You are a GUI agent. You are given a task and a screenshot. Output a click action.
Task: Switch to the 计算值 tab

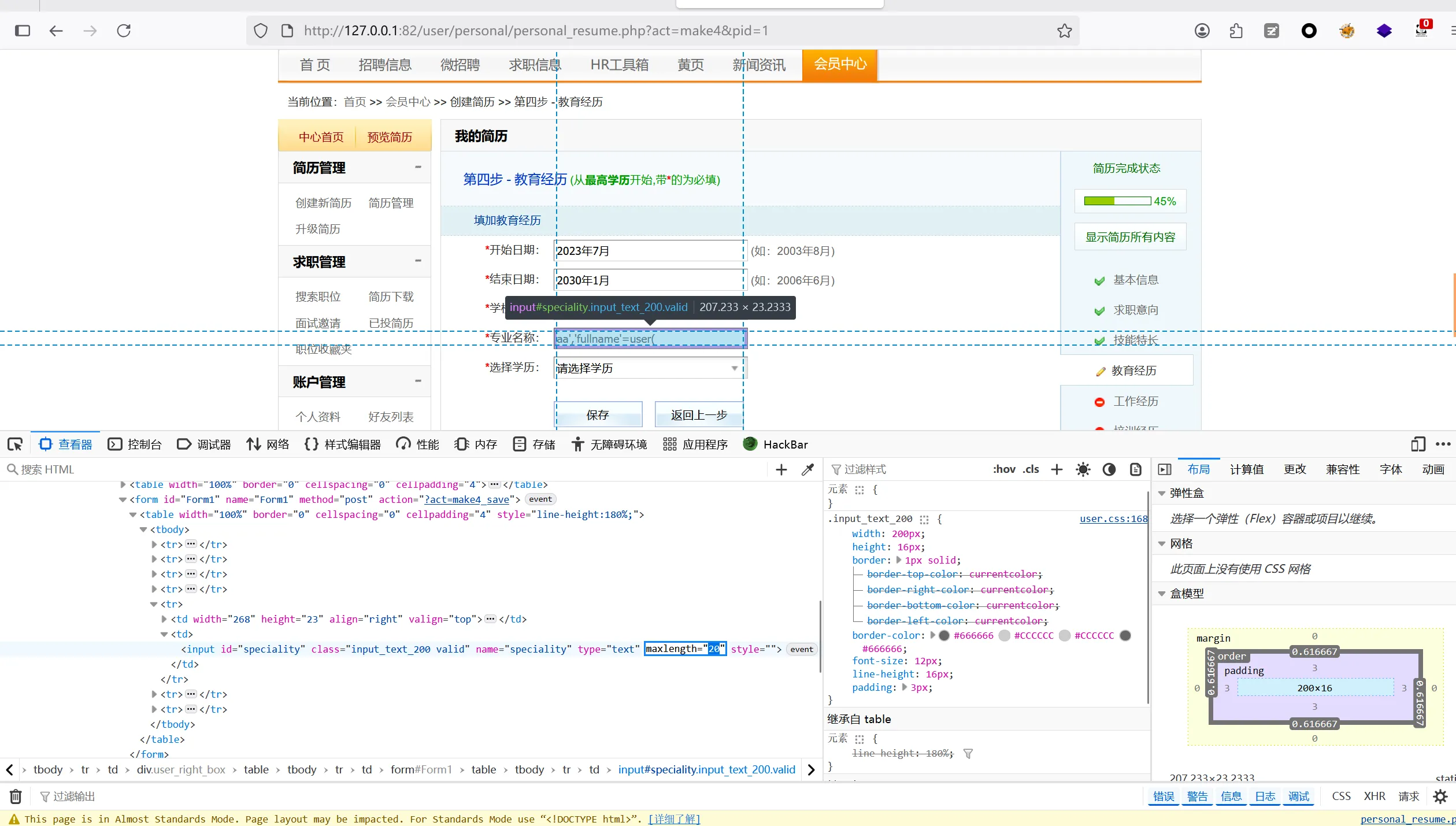[x=1246, y=469]
